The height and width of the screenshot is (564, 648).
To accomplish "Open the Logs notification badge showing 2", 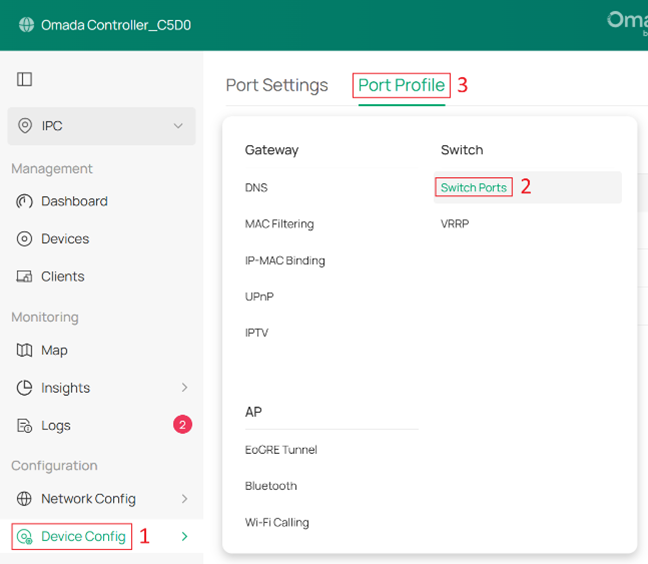I will [182, 424].
